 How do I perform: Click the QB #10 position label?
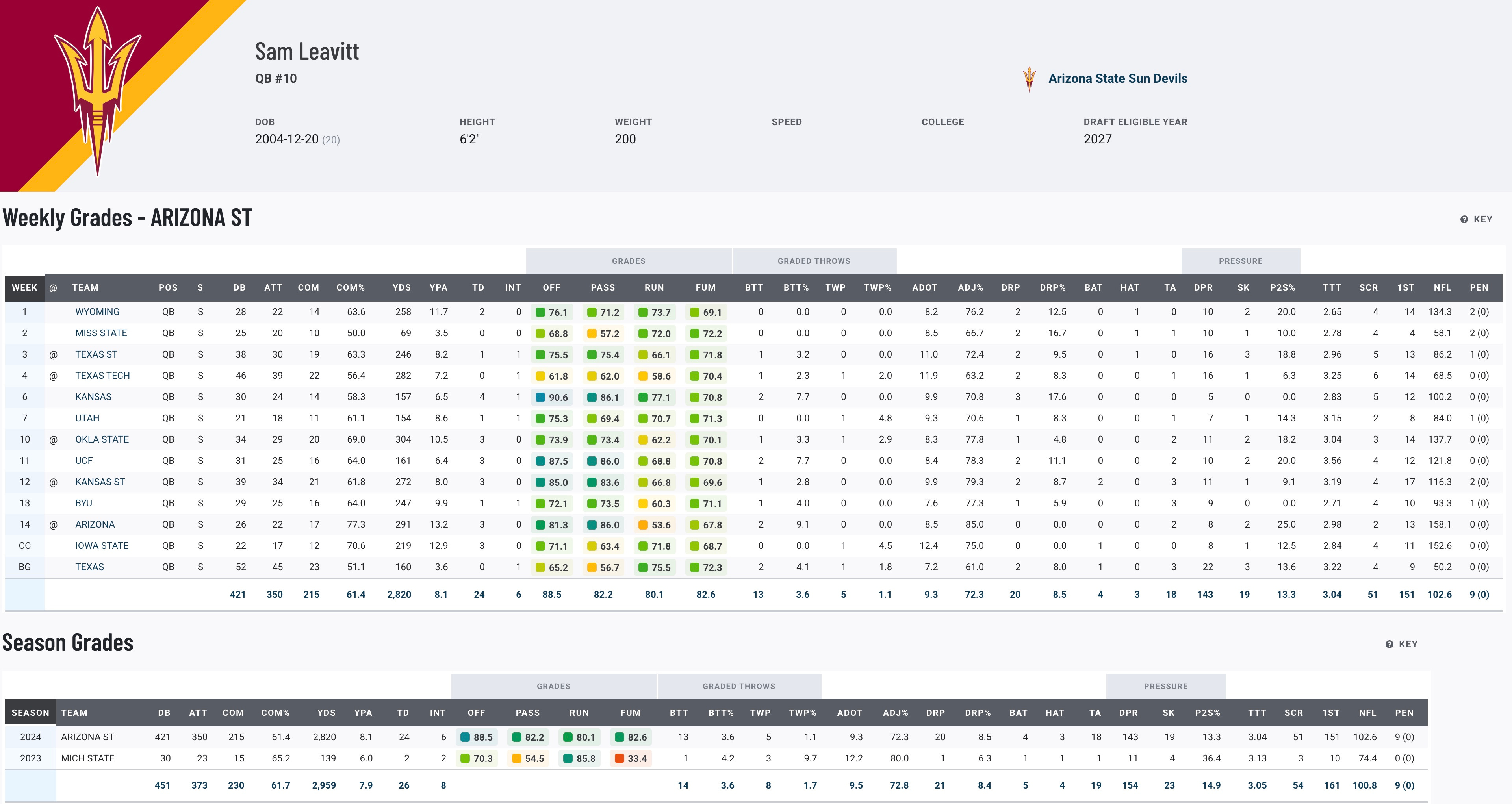(276, 79)
